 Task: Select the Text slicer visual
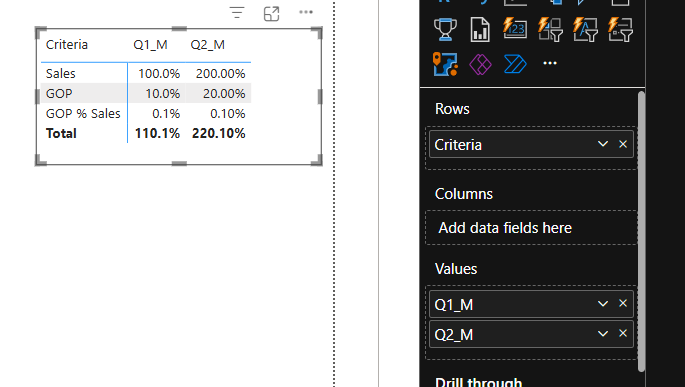click(x=585, y=30)
